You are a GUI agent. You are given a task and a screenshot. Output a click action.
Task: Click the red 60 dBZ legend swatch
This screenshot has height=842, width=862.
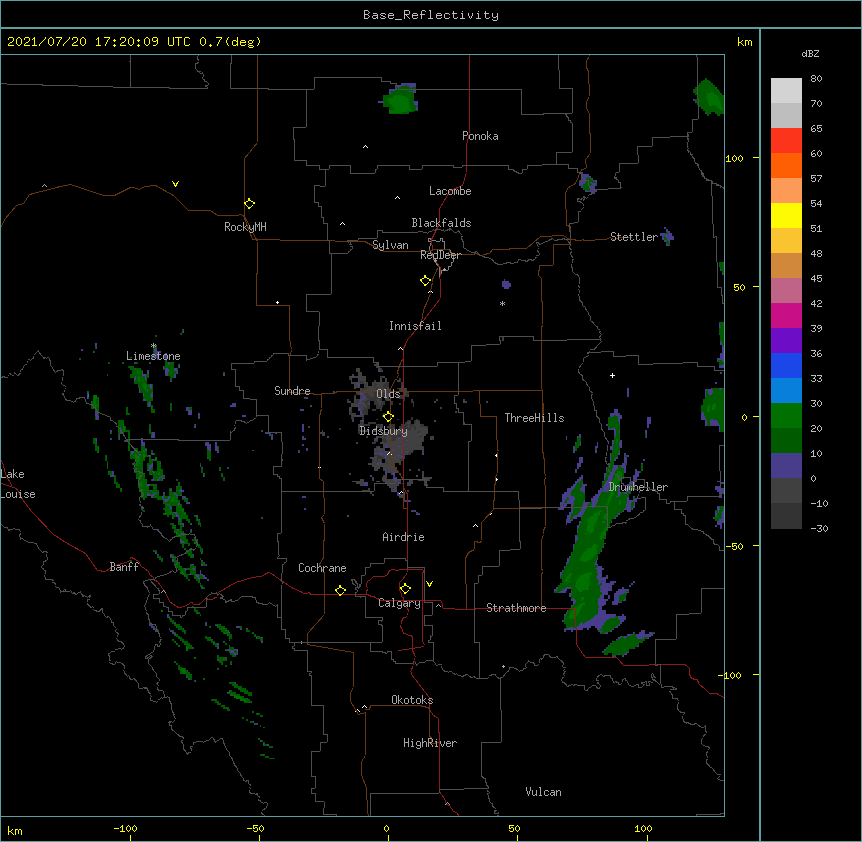(786, 141)
